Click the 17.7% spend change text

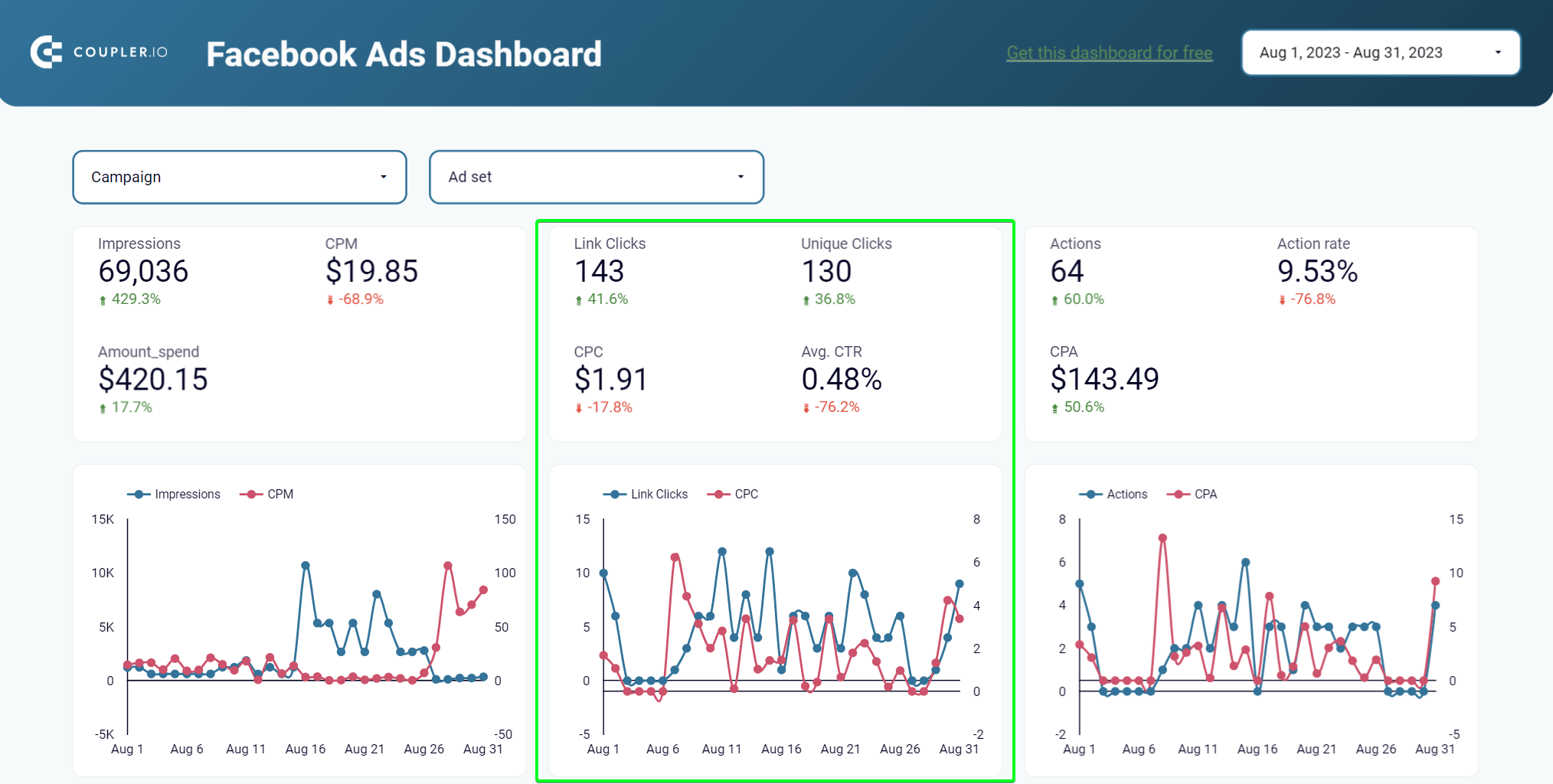(x=132, y=407)
